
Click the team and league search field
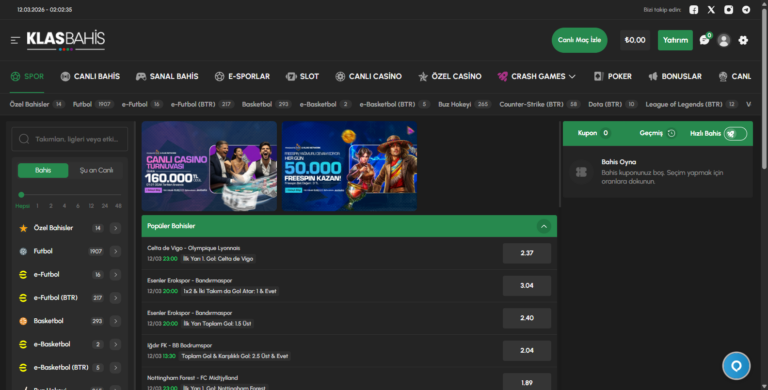coord(70,139)
